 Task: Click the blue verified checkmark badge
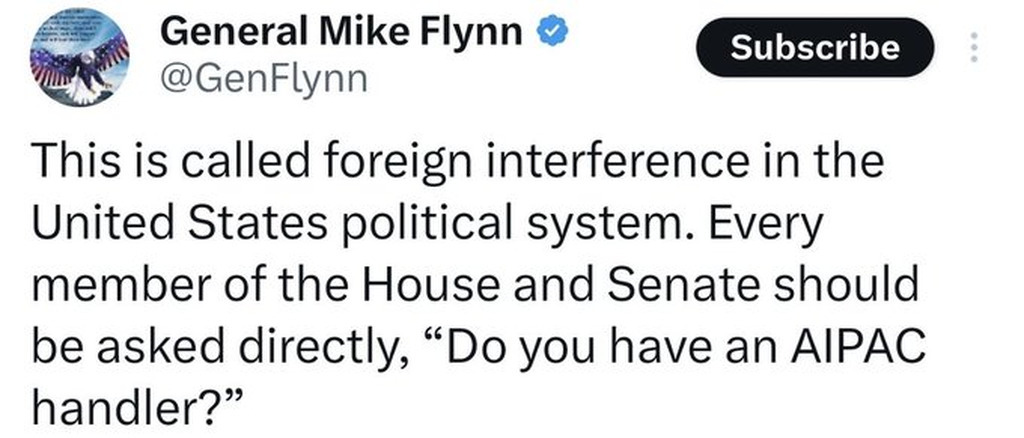(x=551, y=34)
